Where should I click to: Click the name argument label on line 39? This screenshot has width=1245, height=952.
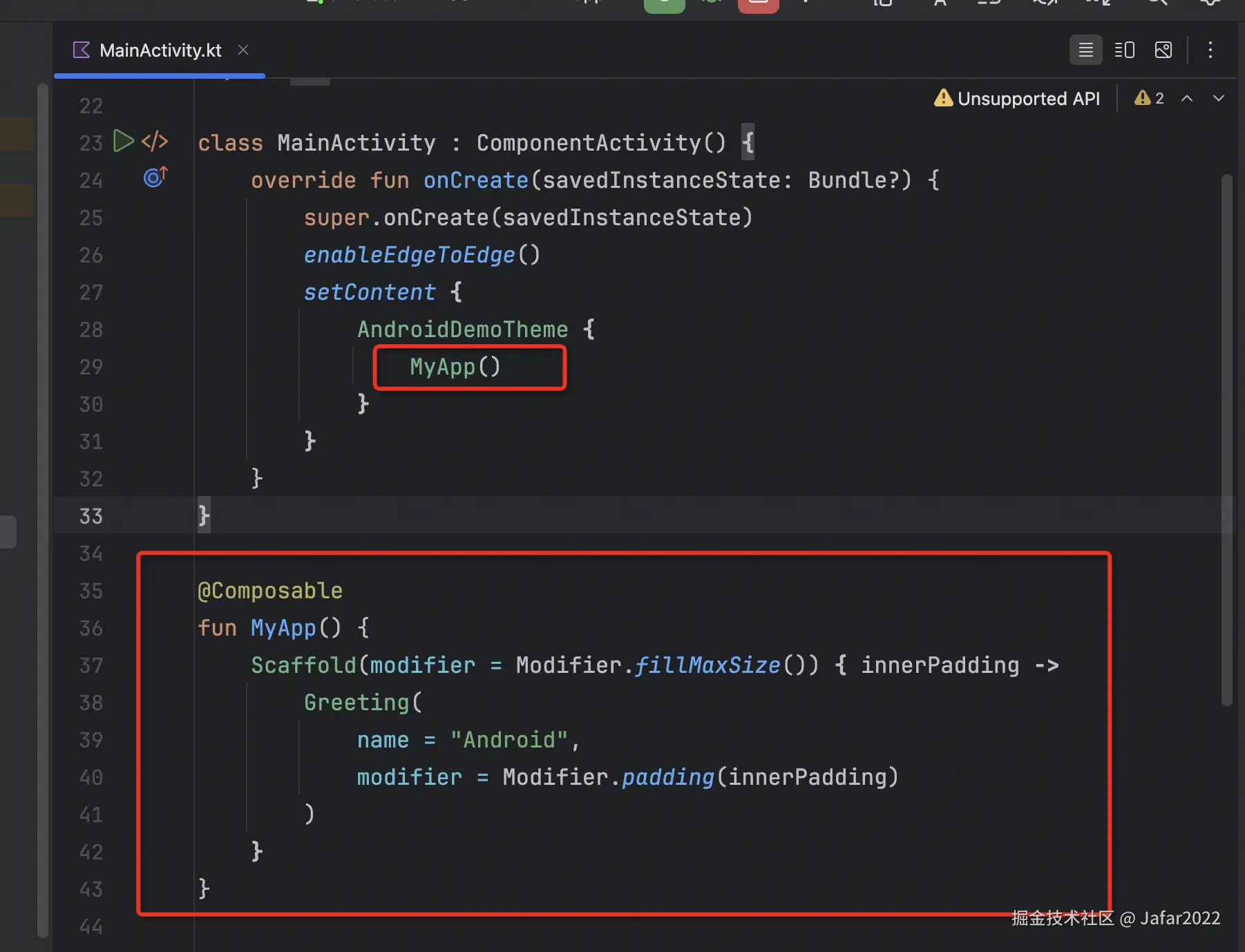click(x=383, y=740)
